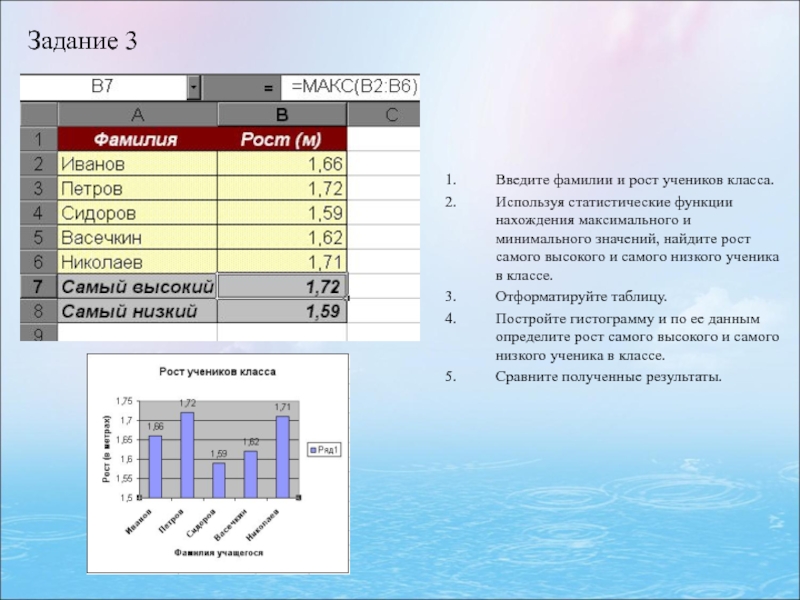The height and width of the screenshot is (600, 800).
Task: Select the Самый низкий value cell 1,59
Action: (x=282, y=311)
